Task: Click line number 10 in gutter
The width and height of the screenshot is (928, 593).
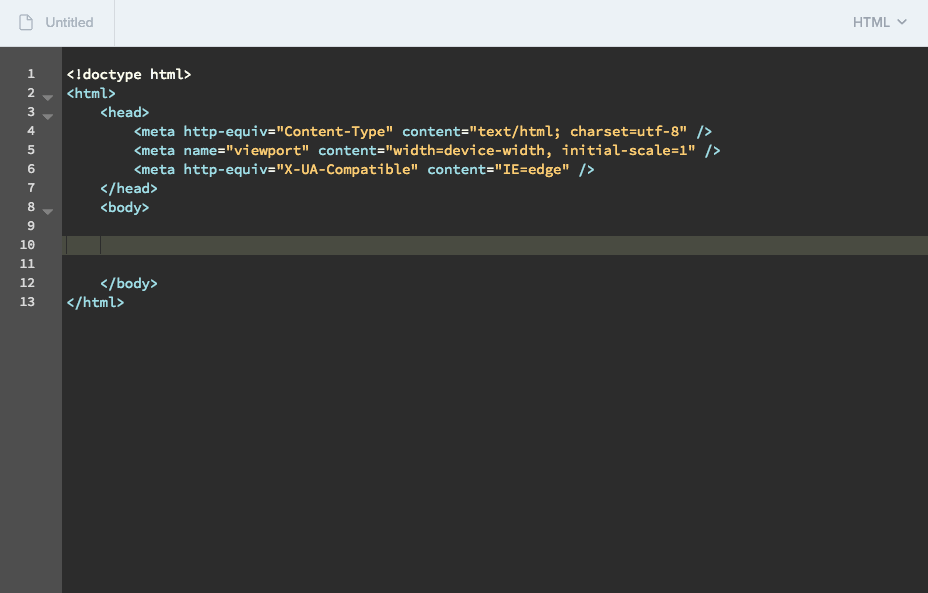Action: (x=27, y=245)
